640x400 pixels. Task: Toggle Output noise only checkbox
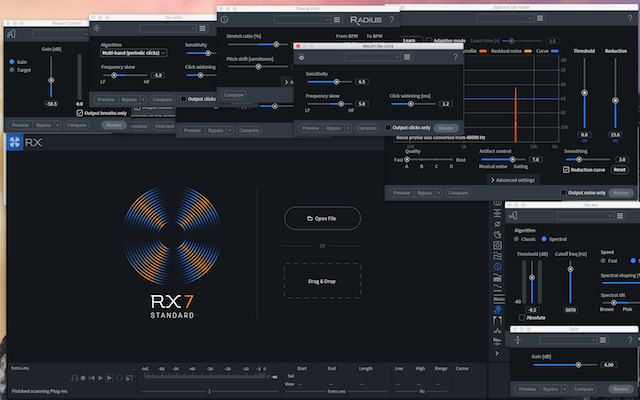[564, 193]
